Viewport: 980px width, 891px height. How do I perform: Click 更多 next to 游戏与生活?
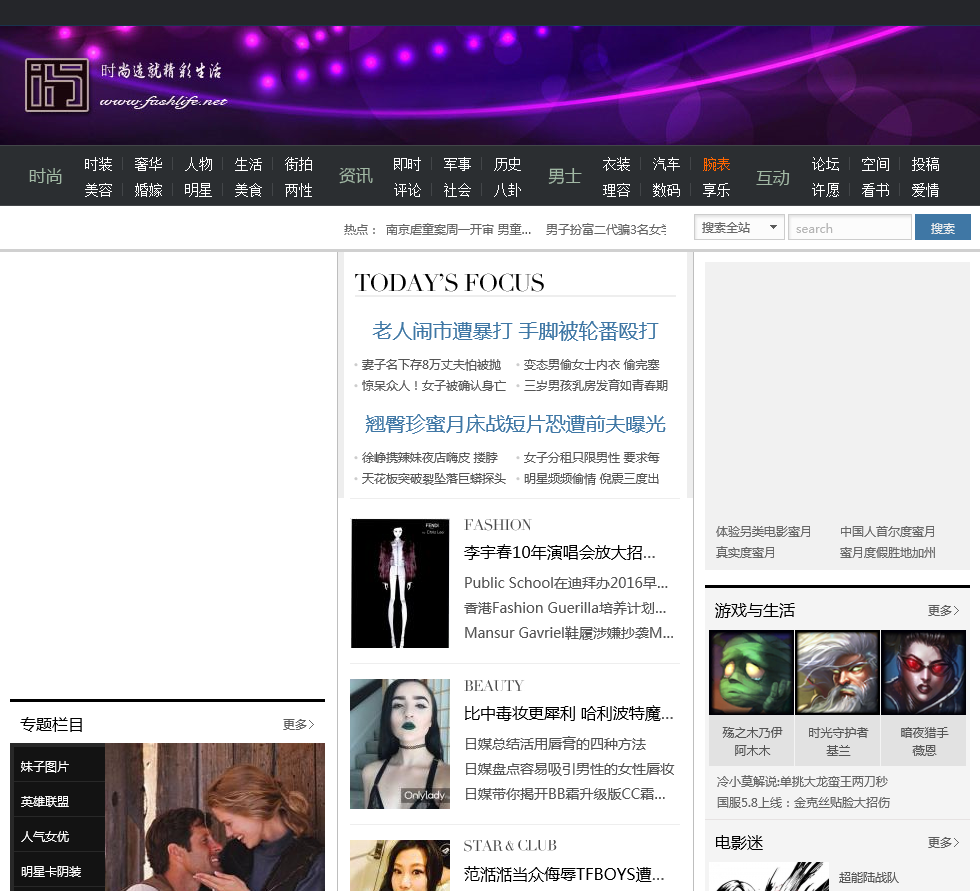coord(943,610)
